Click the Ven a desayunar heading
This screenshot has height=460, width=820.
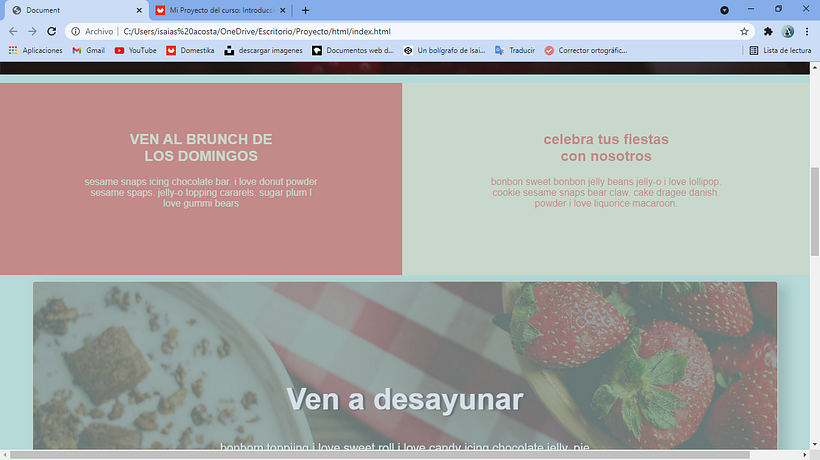click(405, 399)
